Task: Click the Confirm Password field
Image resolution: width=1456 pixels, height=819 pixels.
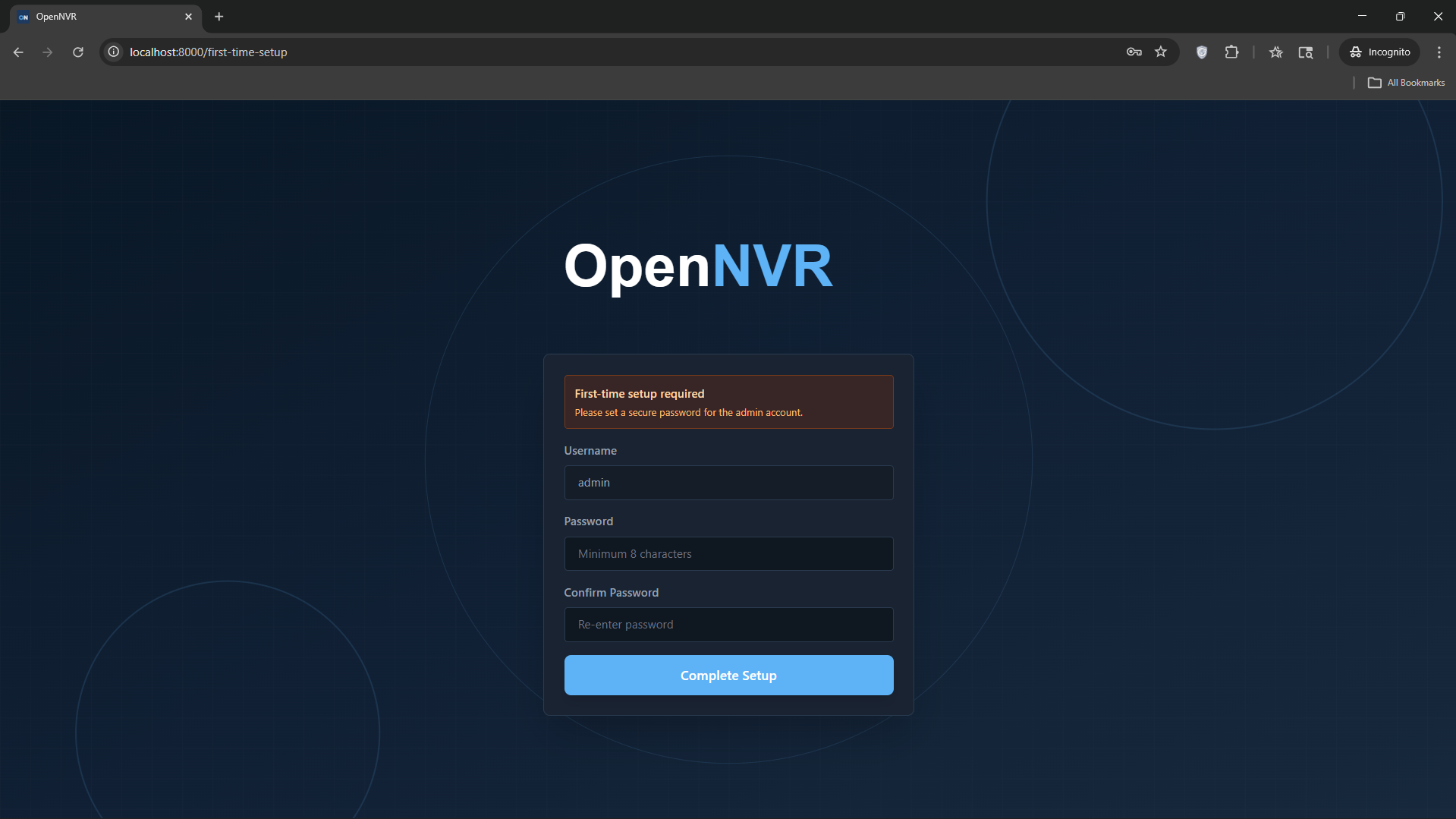Action: coord(728,625)
